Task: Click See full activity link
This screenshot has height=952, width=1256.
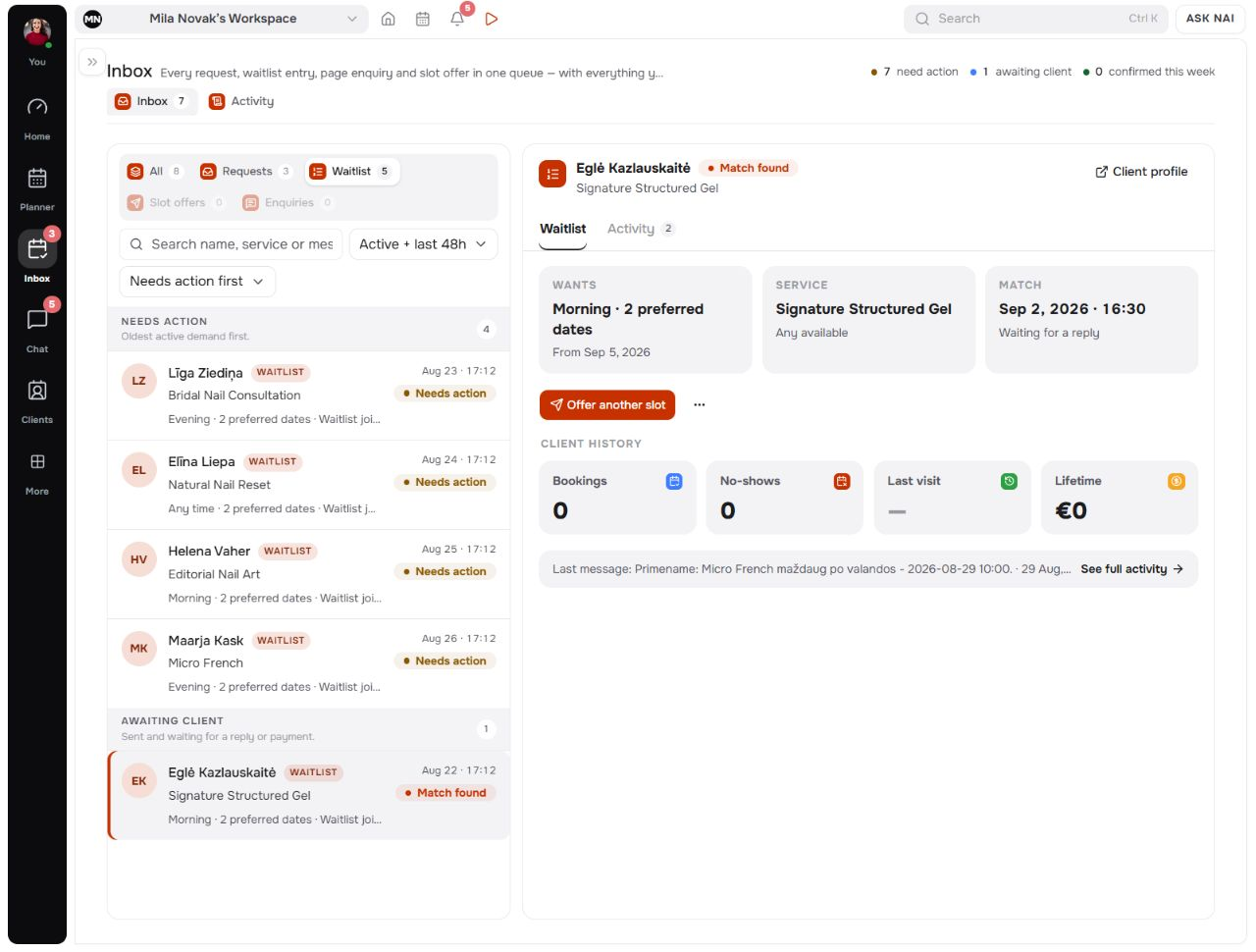Action: point(1132,569)
